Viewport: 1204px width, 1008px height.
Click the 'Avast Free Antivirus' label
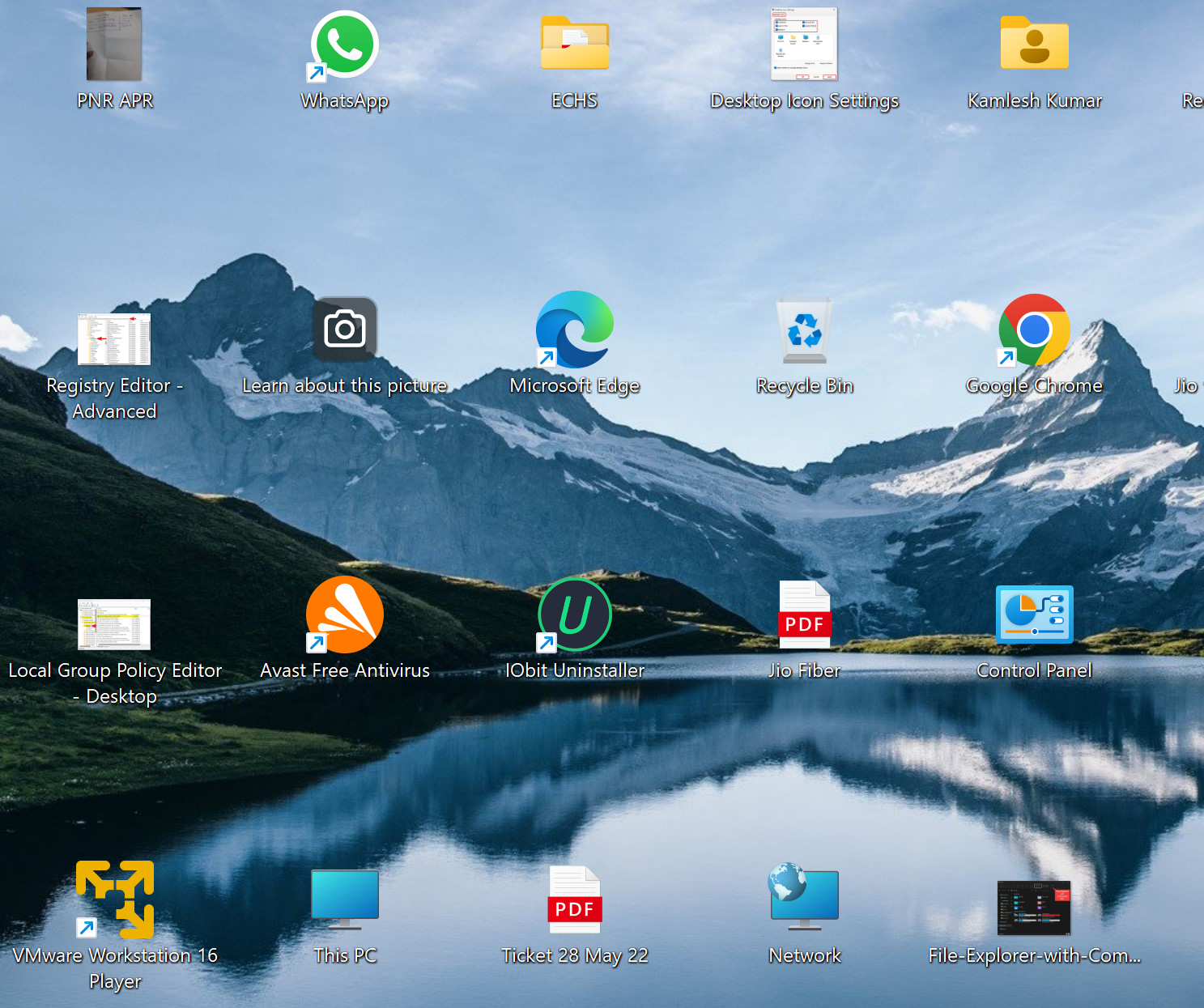coord(345,670)
